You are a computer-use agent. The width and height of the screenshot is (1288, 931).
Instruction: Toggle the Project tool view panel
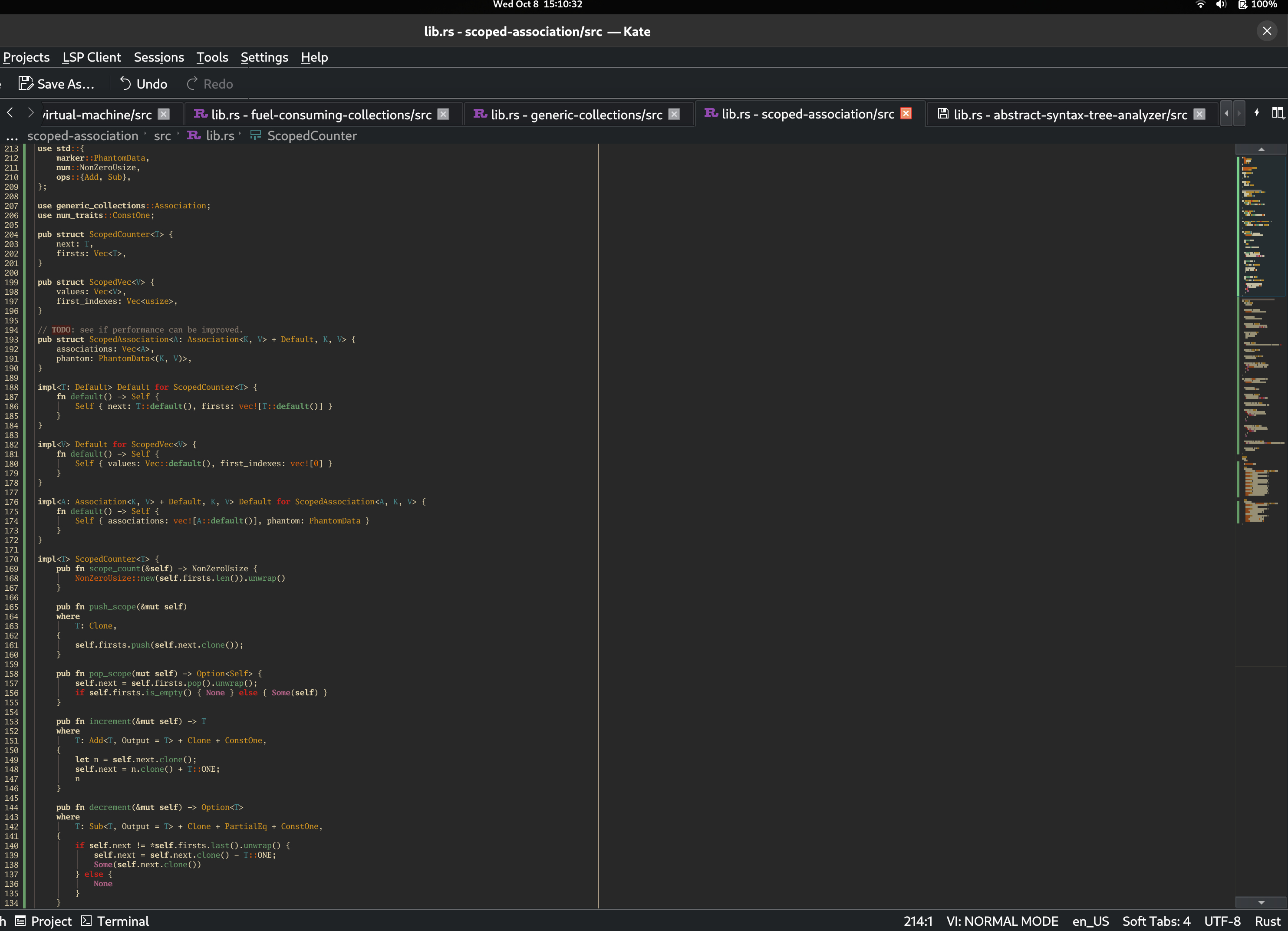(44, 921)
